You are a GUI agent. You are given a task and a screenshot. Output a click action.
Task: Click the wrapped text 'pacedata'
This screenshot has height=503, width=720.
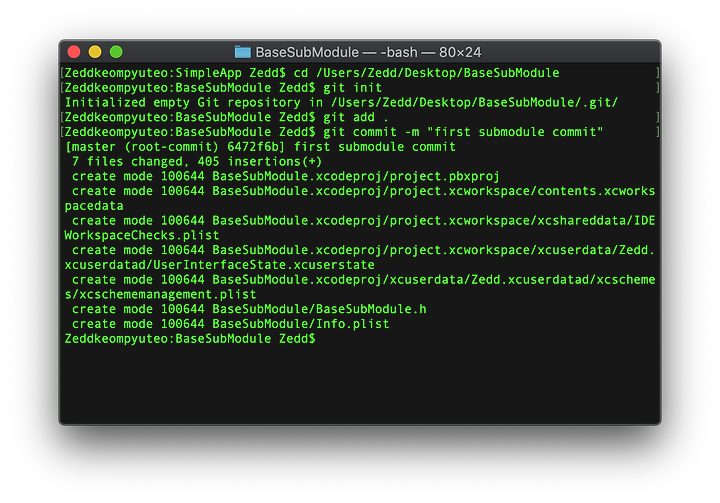94,205
